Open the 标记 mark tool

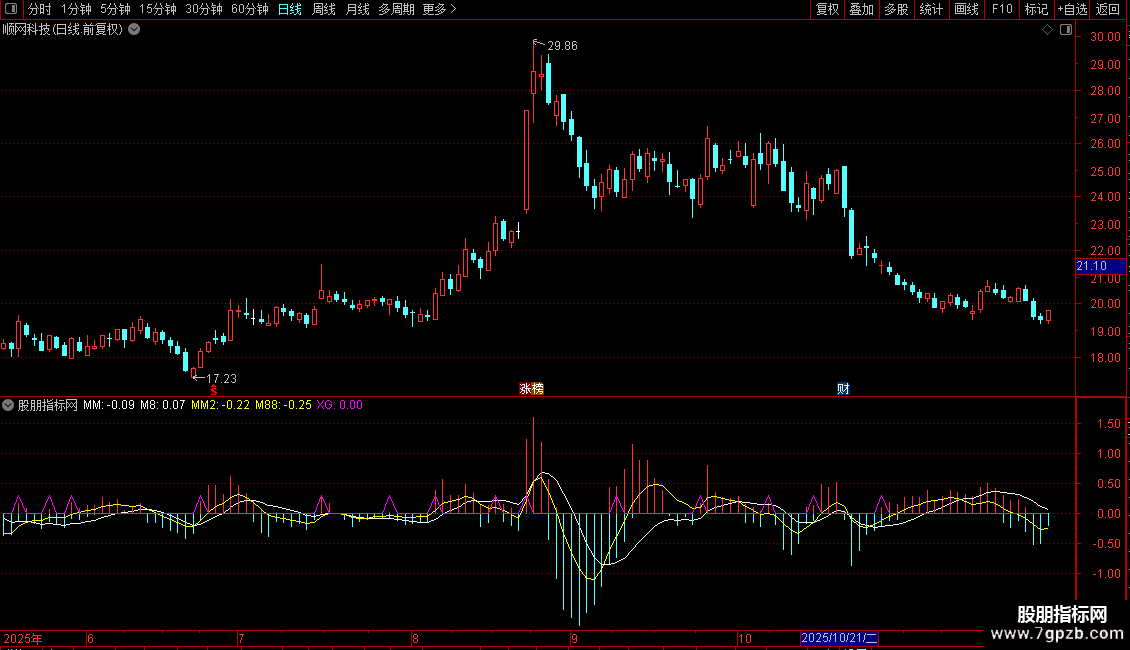1036,9
